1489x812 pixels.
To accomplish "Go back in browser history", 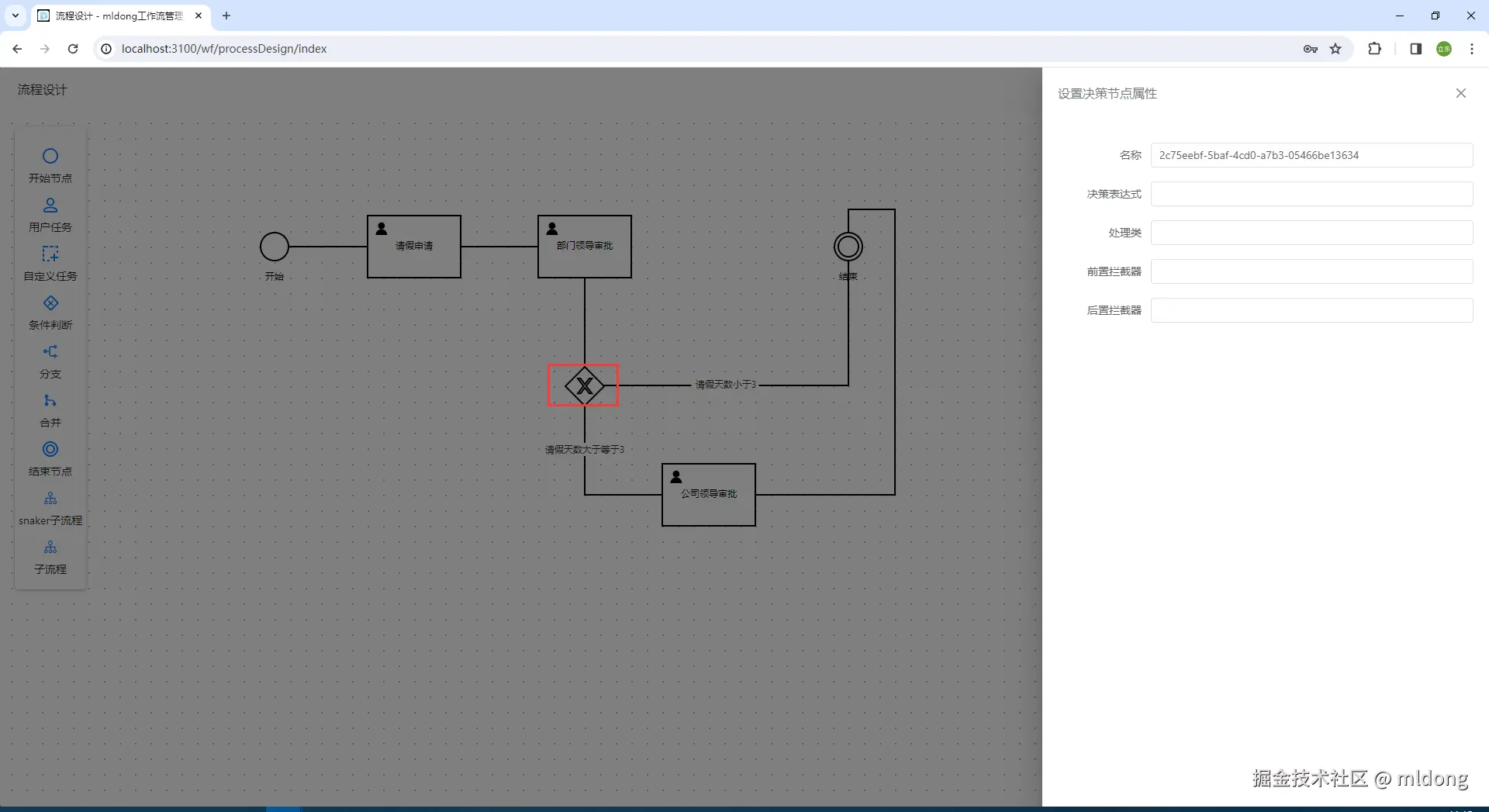I will [x=17, y=49].
